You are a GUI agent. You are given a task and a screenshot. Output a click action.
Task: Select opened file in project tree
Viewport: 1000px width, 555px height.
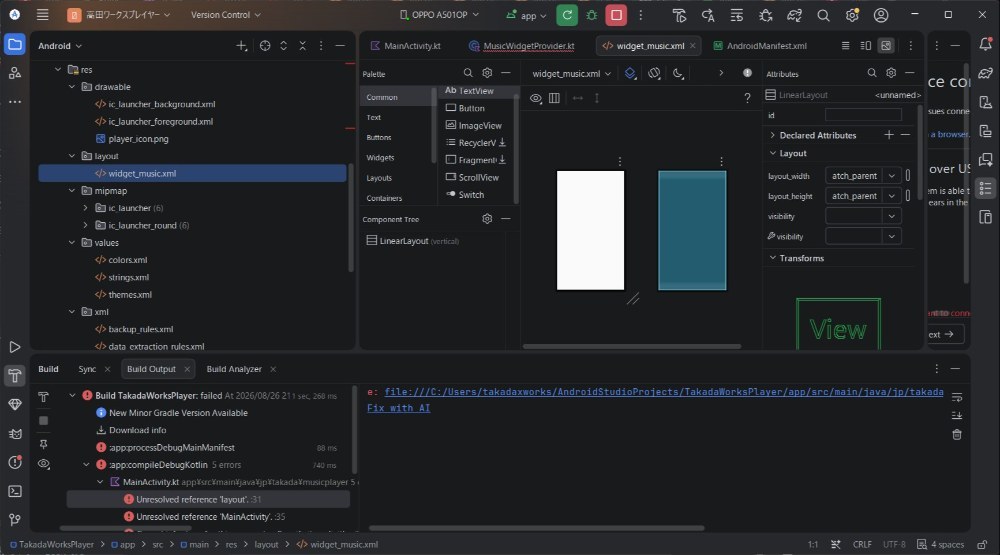pyautogui.click(x=265, y=46)
